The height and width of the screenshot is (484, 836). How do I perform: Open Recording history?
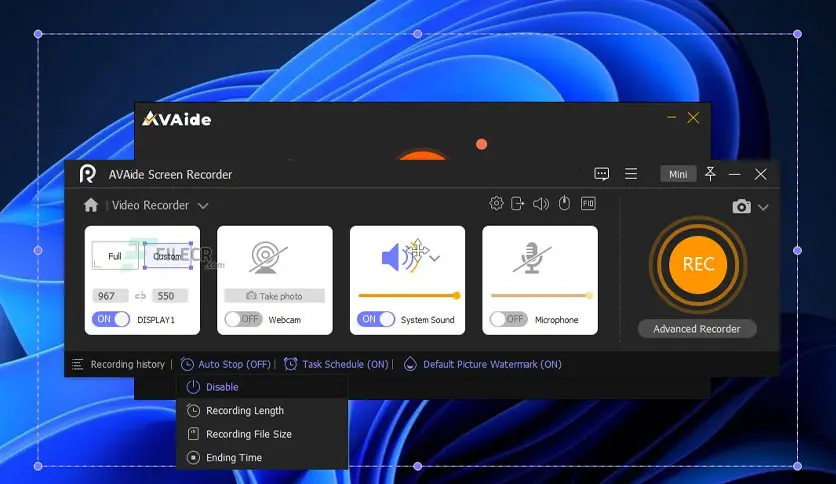coord(127,365)
